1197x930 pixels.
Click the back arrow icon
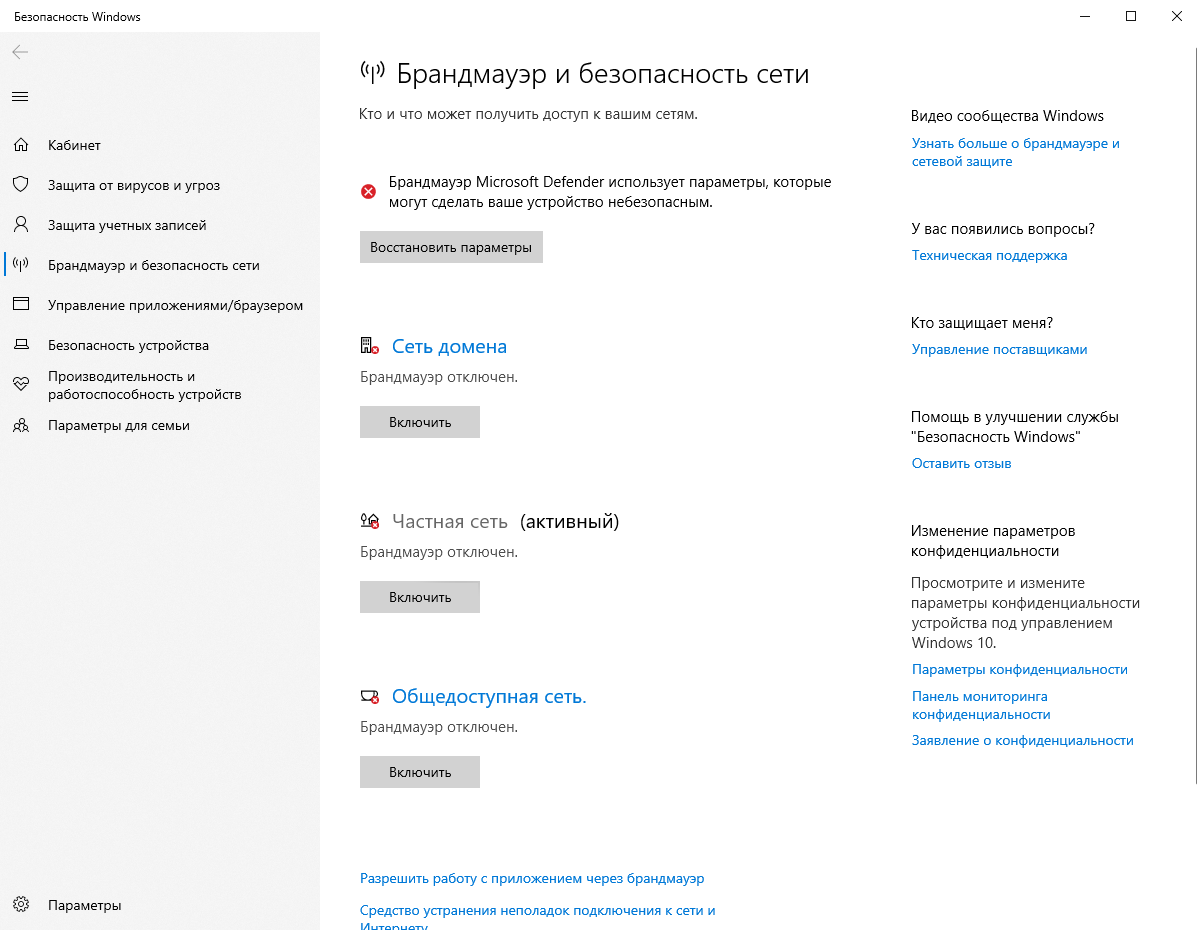pos(21,52)
